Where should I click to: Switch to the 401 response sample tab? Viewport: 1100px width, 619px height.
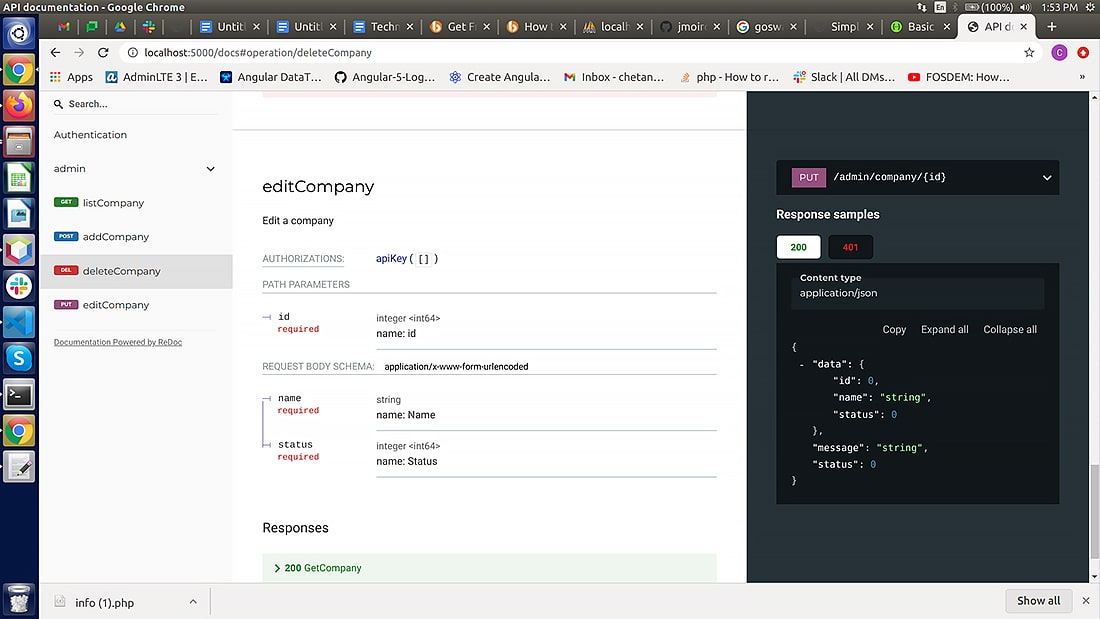click(850, 246)
